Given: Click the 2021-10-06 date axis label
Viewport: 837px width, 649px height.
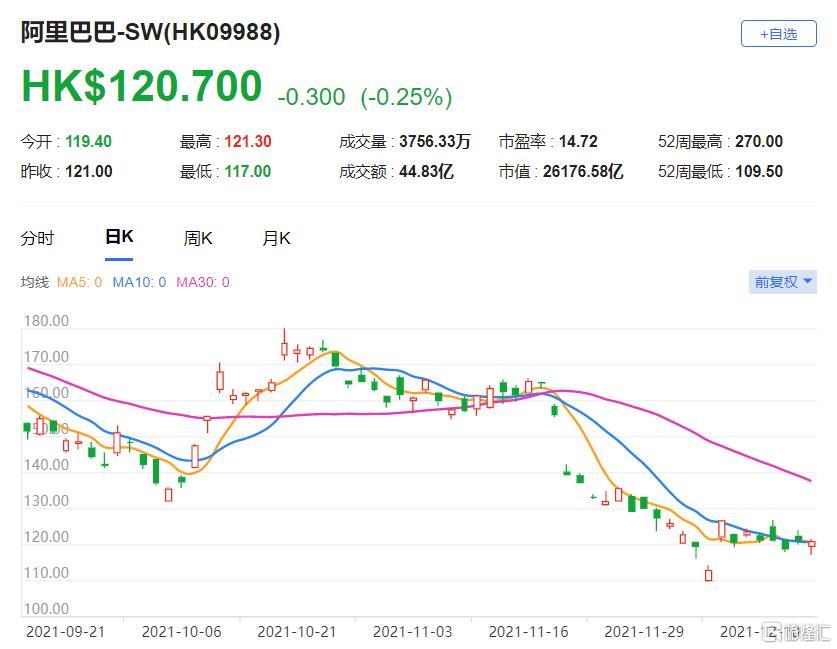Looking at the screenshot, I should point(181,632).
